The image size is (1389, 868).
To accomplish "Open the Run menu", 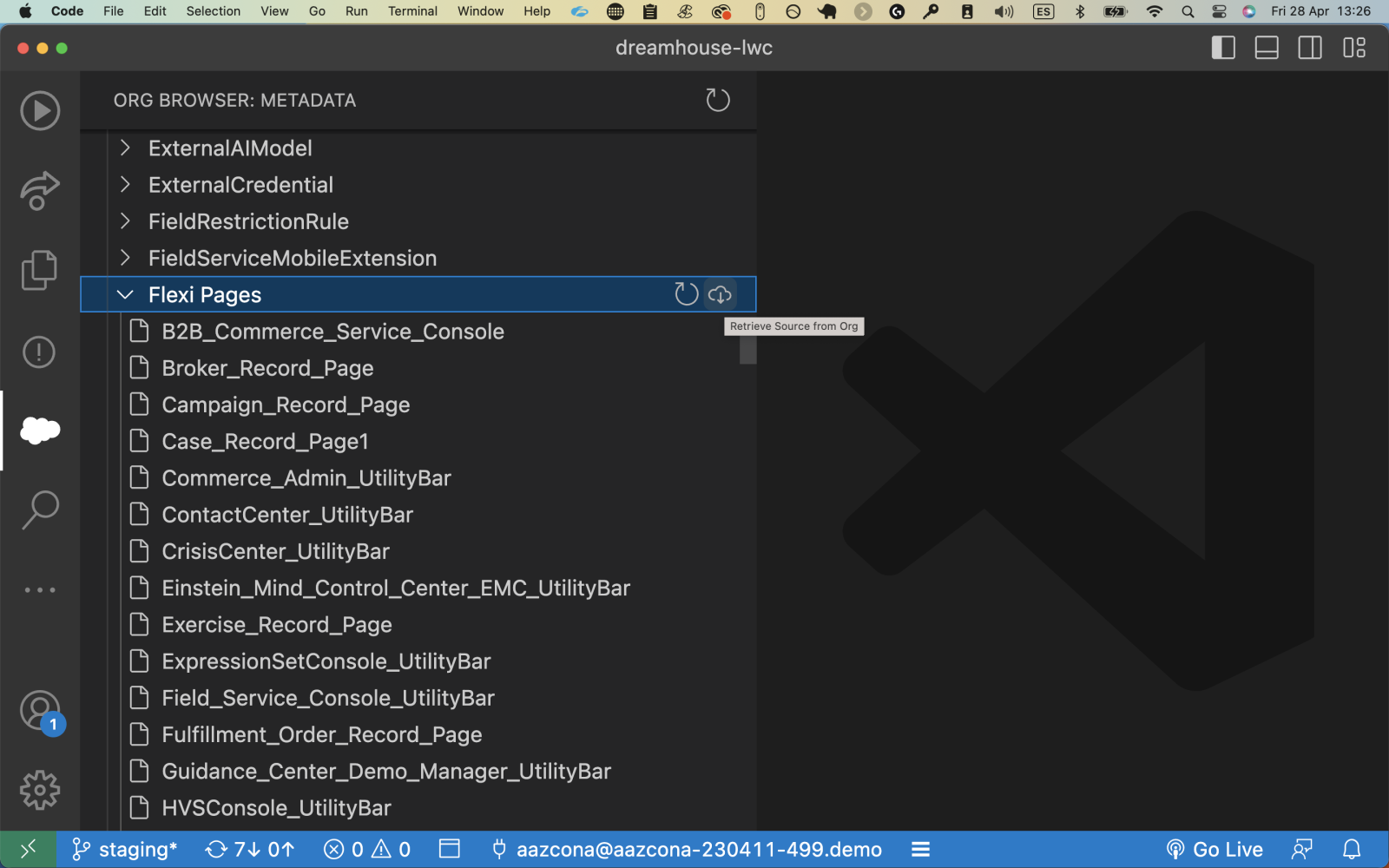I will coord(356,11).
